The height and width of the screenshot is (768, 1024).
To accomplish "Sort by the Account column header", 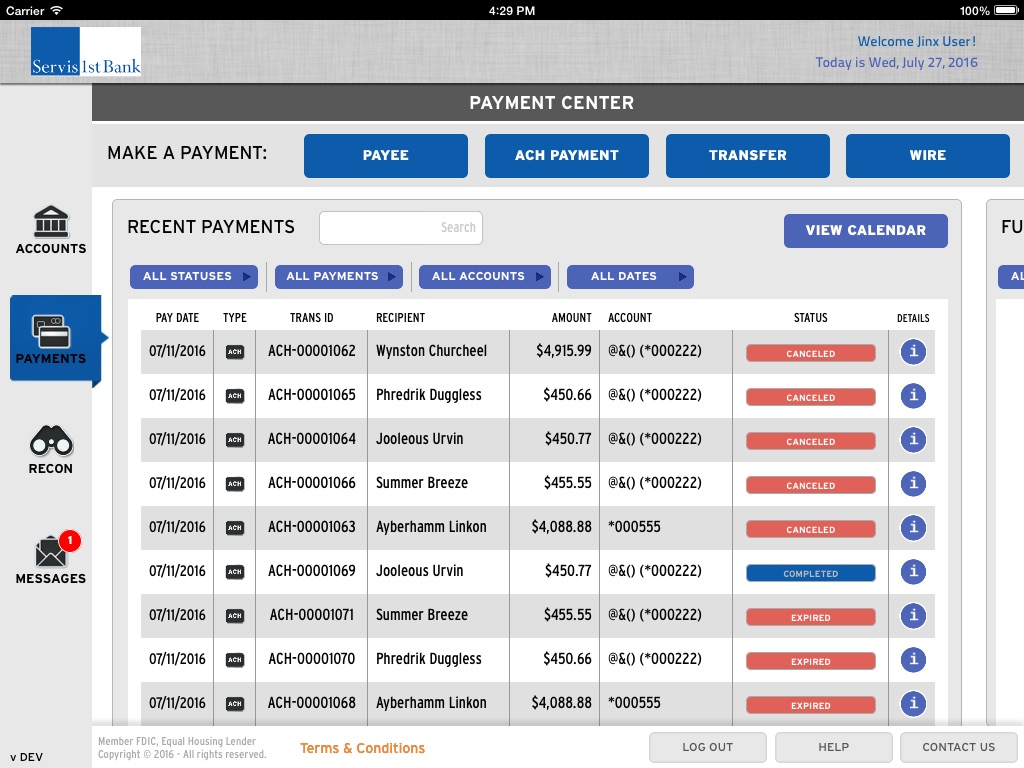I will click(x=630, y=318).
